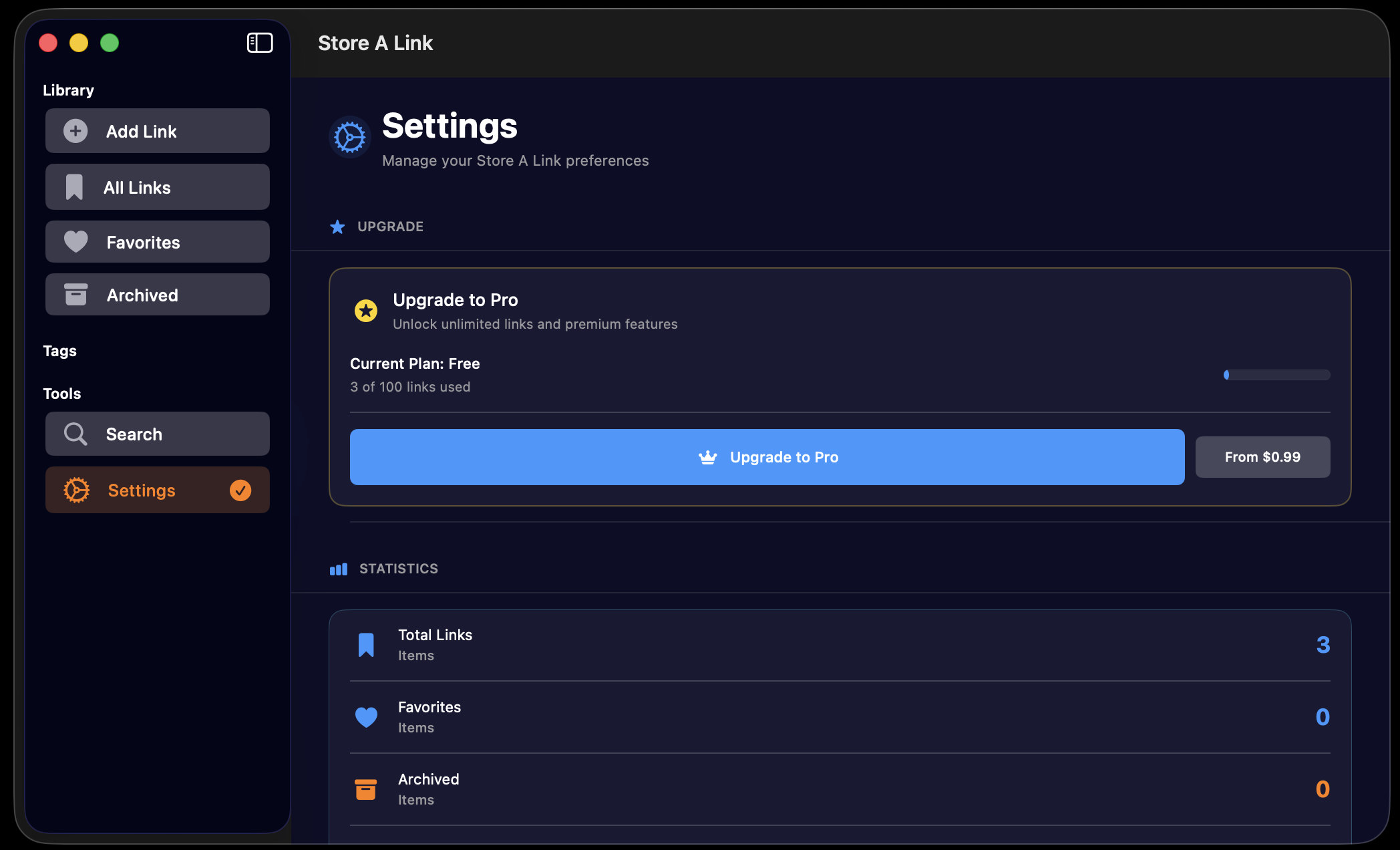This screenshot has width=1400, height=850.
Task: Click the Total Links count 3
Action: pos(1323,645)
